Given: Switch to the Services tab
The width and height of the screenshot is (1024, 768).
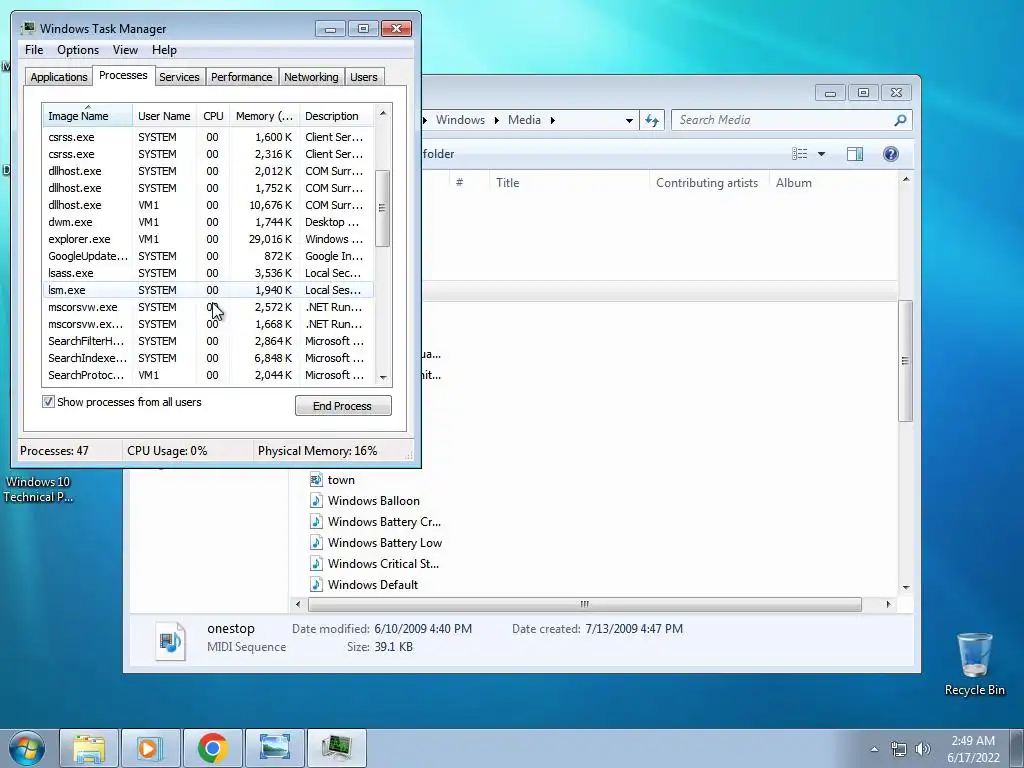Looking at the screenshot, I should tap(180, 77).
